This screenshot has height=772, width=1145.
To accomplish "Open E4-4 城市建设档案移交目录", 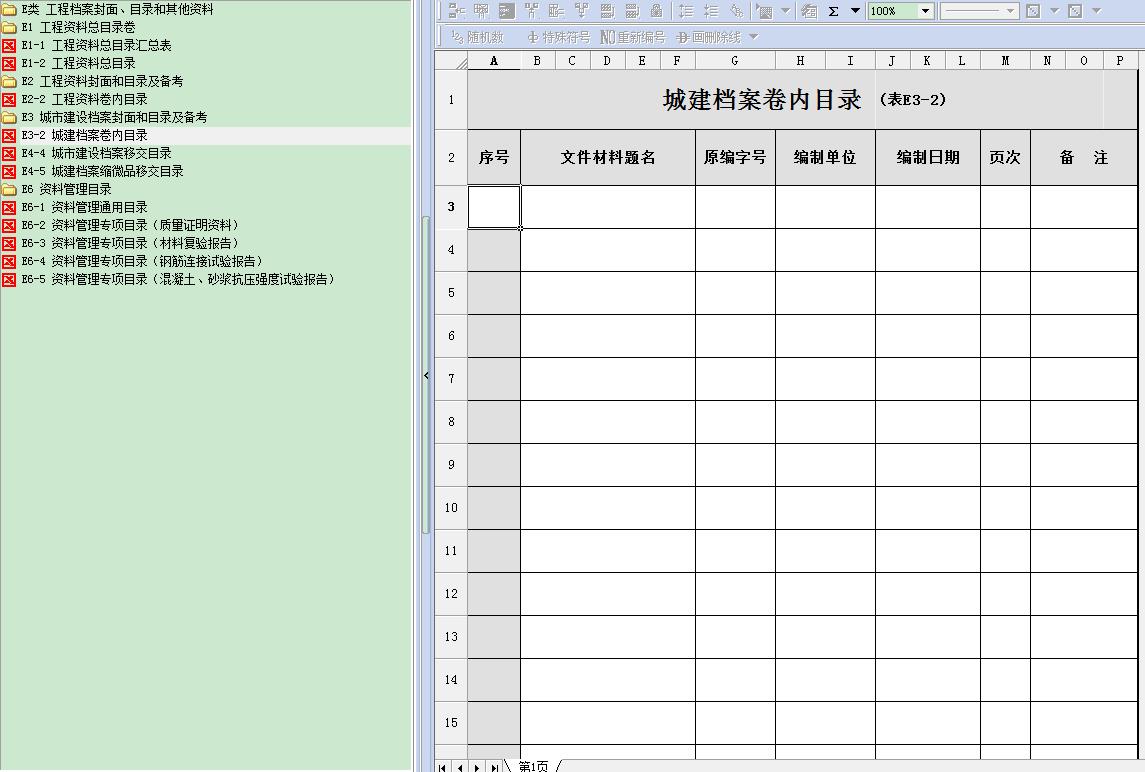I will (111, 153).
